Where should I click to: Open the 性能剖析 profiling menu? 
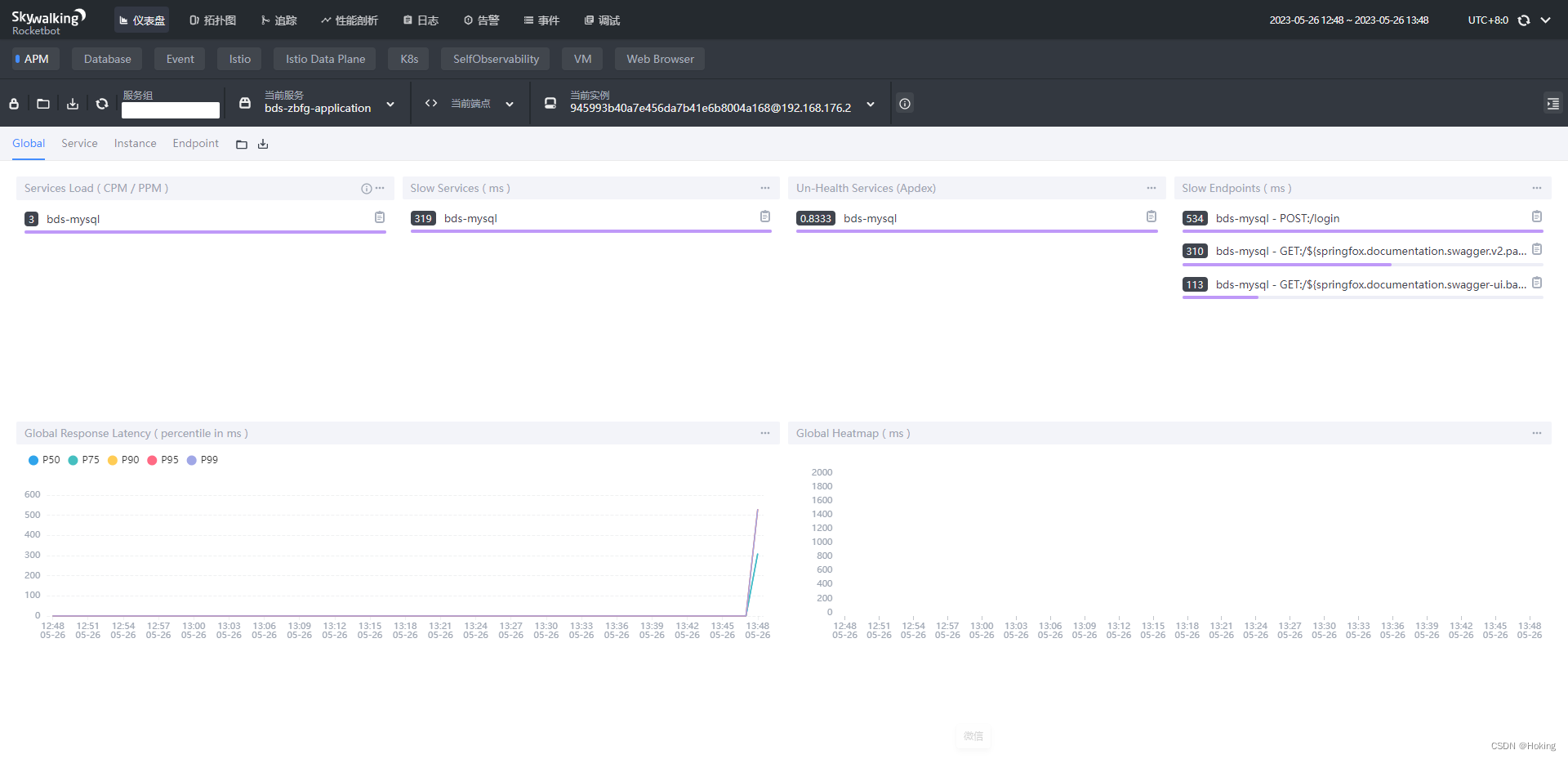coord(350,20)
